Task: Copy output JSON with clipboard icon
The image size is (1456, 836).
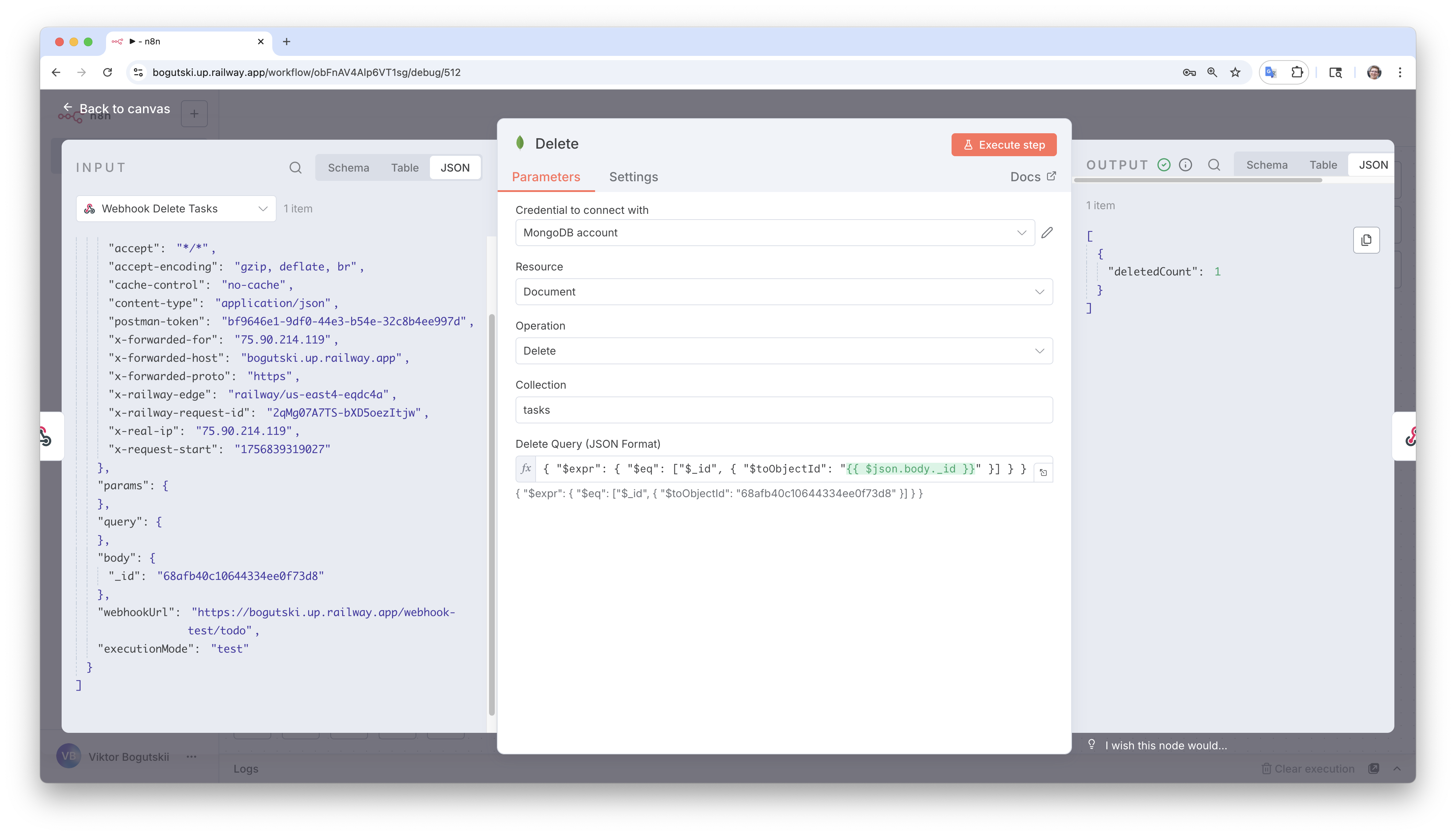Action: pyautogui.click(x=1366, y=240)
